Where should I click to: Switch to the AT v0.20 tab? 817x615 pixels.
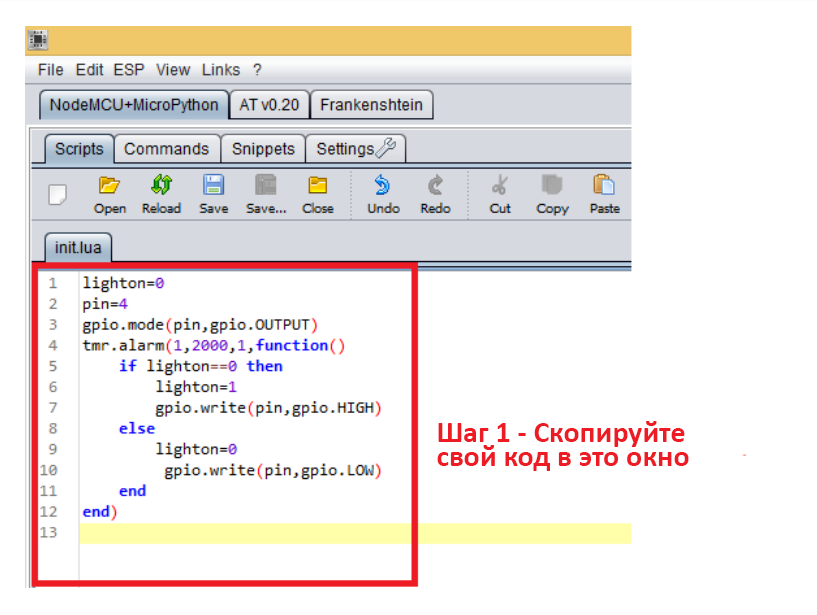point(269,105)
